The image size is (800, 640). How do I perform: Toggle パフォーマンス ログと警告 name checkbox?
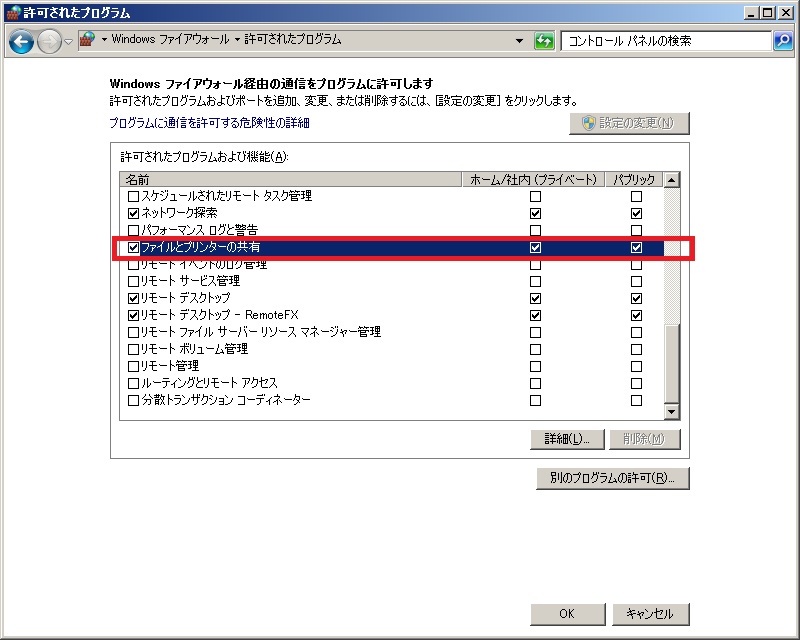(x=133, y=230)
